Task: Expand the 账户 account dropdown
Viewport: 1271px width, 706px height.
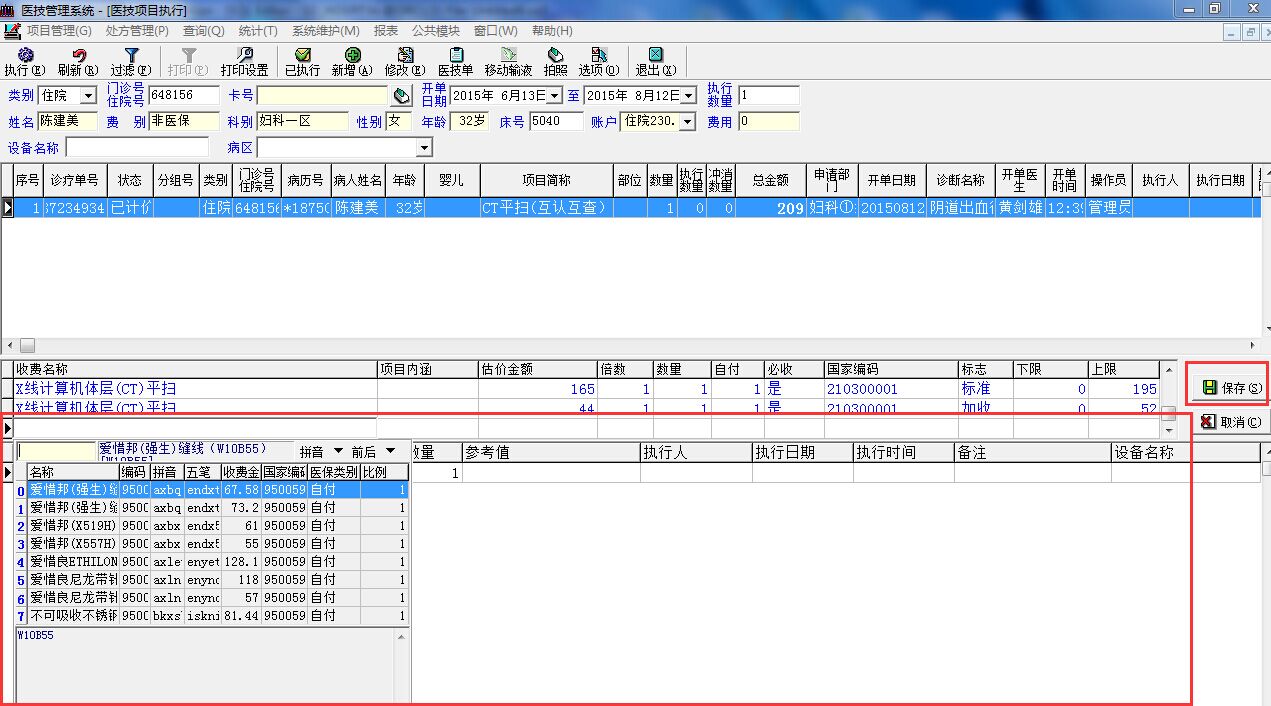Action: coord(687,122)
